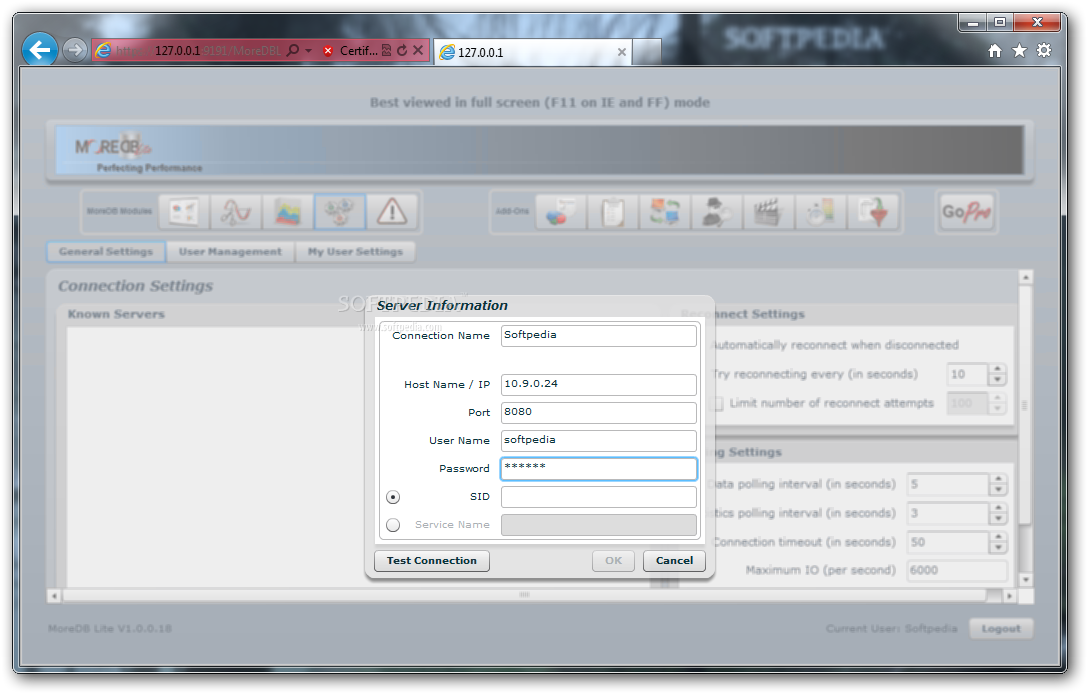The image size is (1088, 694).
Task: Open the spy detective add-on icon
Action: tap(717, 212)
